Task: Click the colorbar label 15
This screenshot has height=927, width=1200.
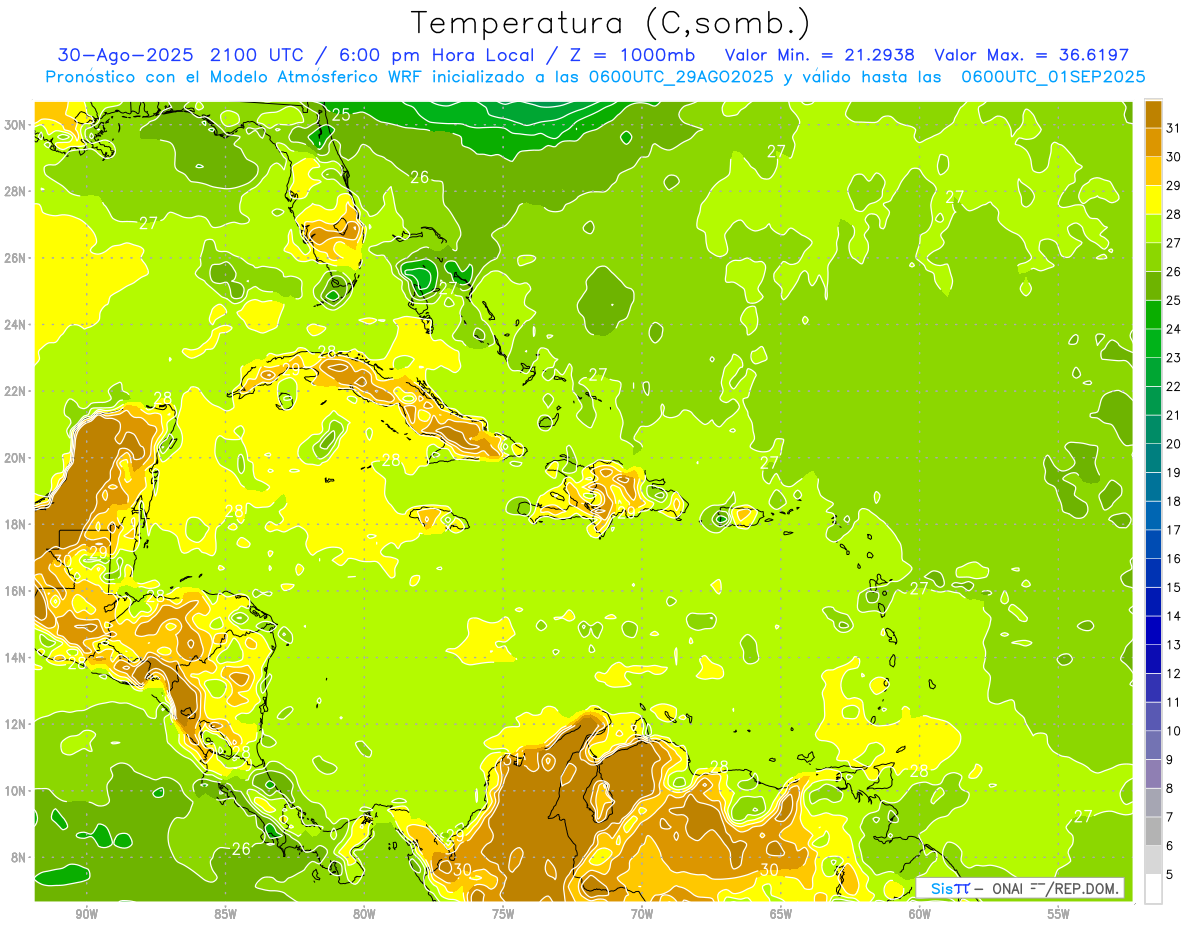Action: click(1174, 588)
